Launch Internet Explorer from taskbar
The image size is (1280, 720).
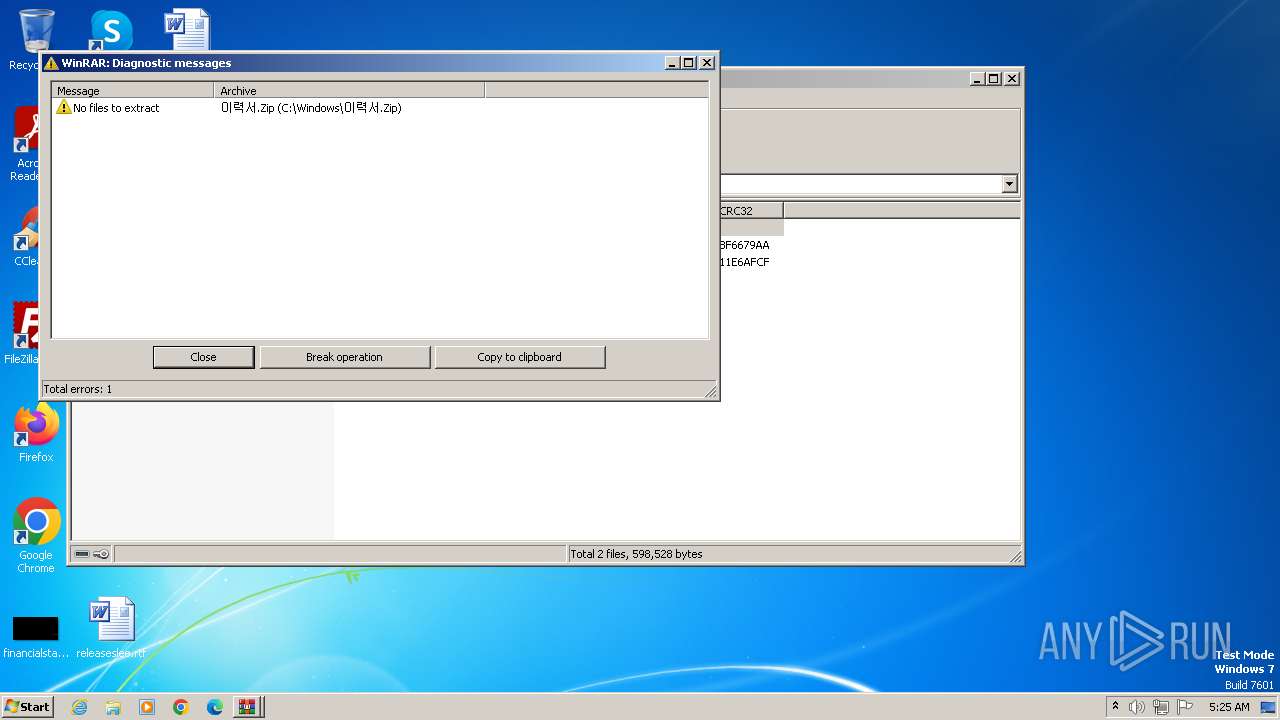pyautogui.click(x=79, y=707)
